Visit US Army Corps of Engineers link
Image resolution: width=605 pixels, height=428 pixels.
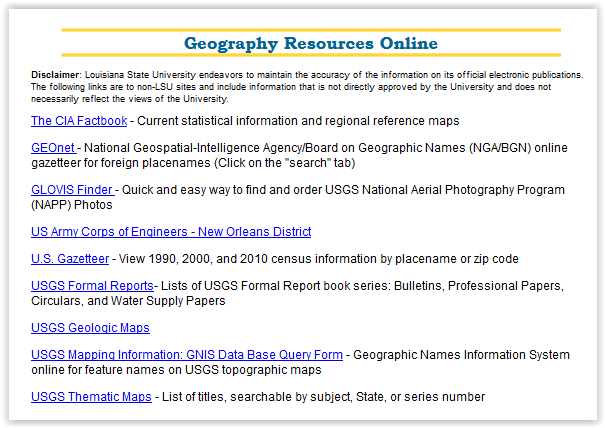(171, 232)
